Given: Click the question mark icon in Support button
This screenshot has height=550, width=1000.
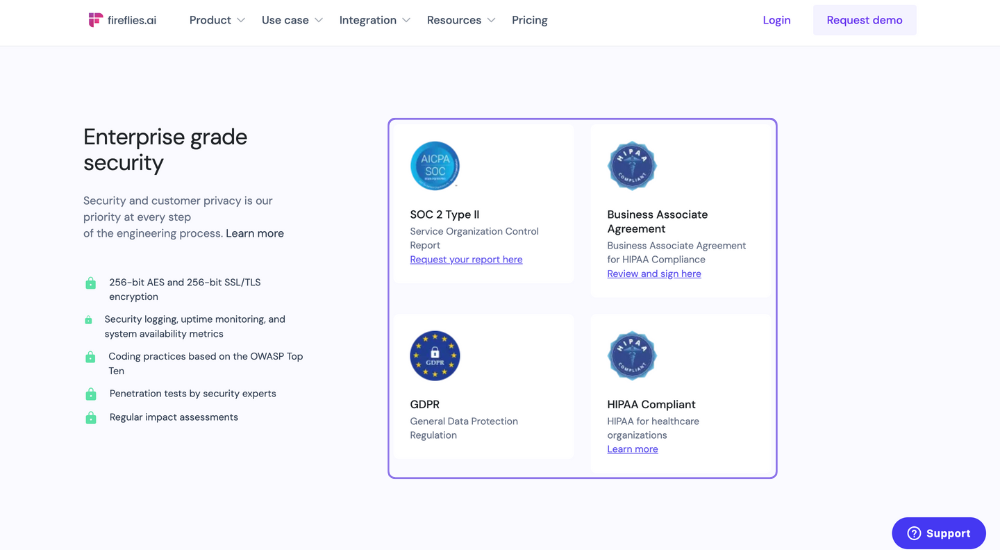Looking at the screenshot, I should [x=914, y=533].
